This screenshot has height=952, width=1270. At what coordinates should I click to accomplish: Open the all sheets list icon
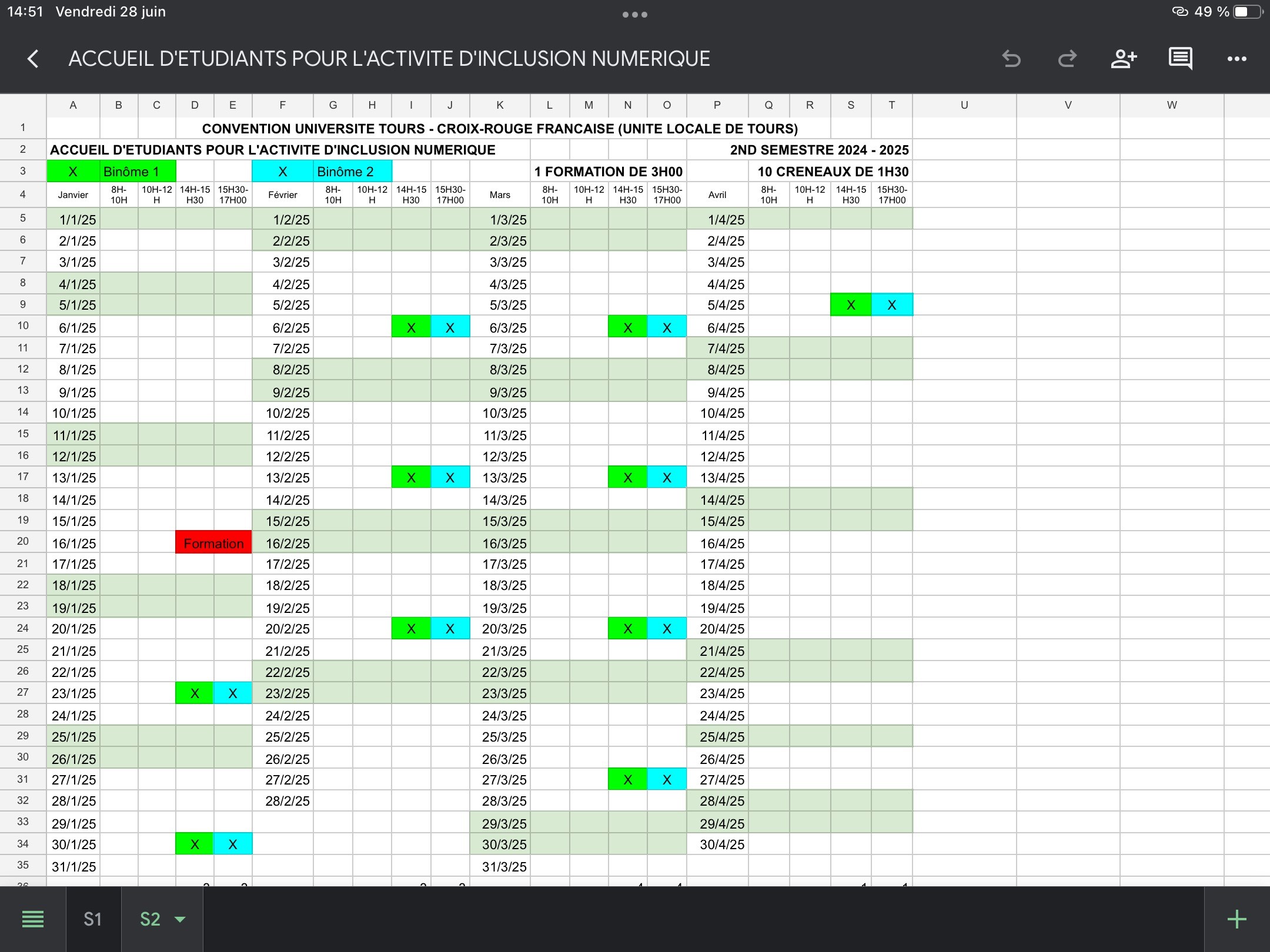33,919
